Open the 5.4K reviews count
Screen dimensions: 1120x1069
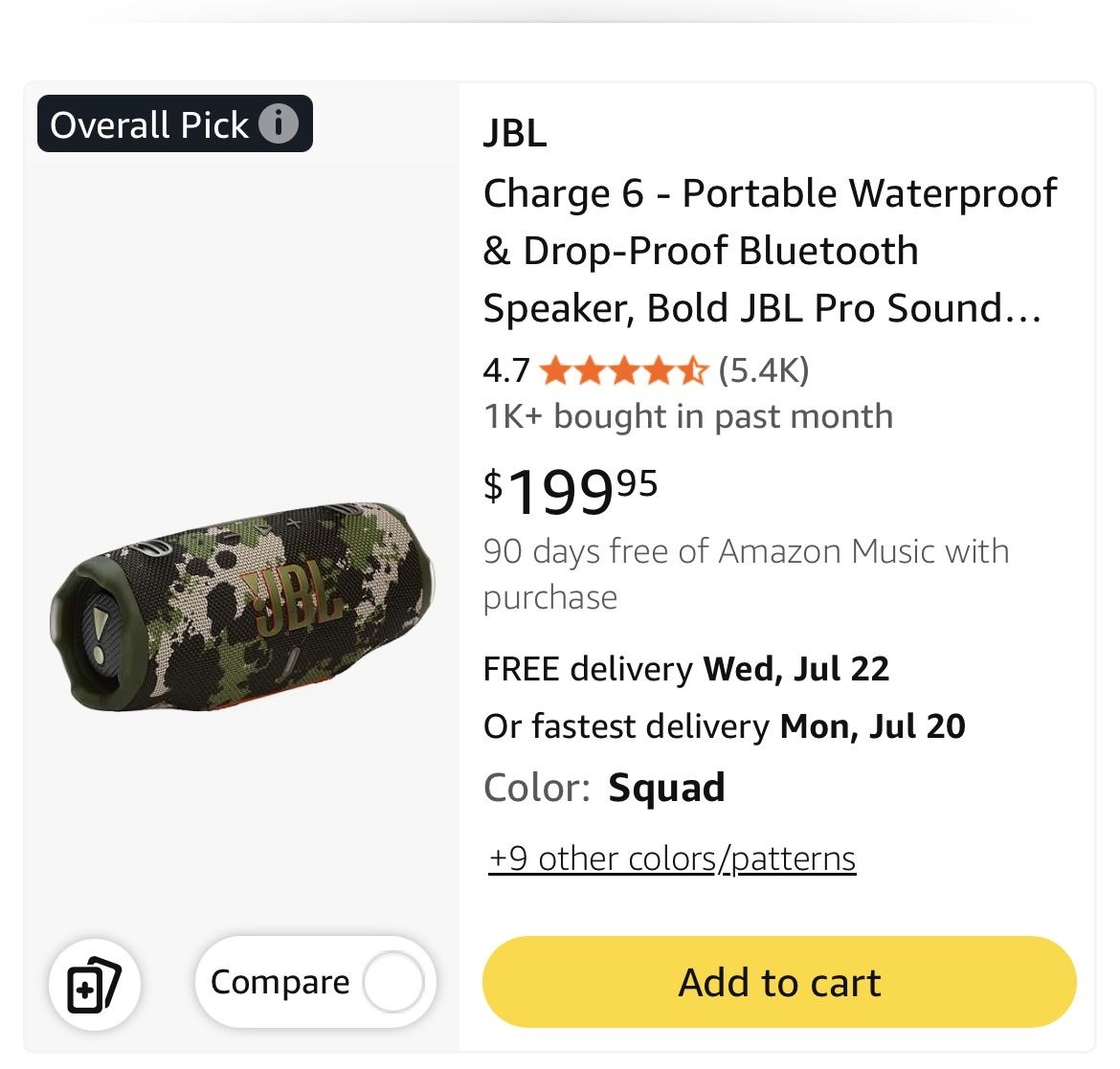pyautogui.click(x=764, y=370)
